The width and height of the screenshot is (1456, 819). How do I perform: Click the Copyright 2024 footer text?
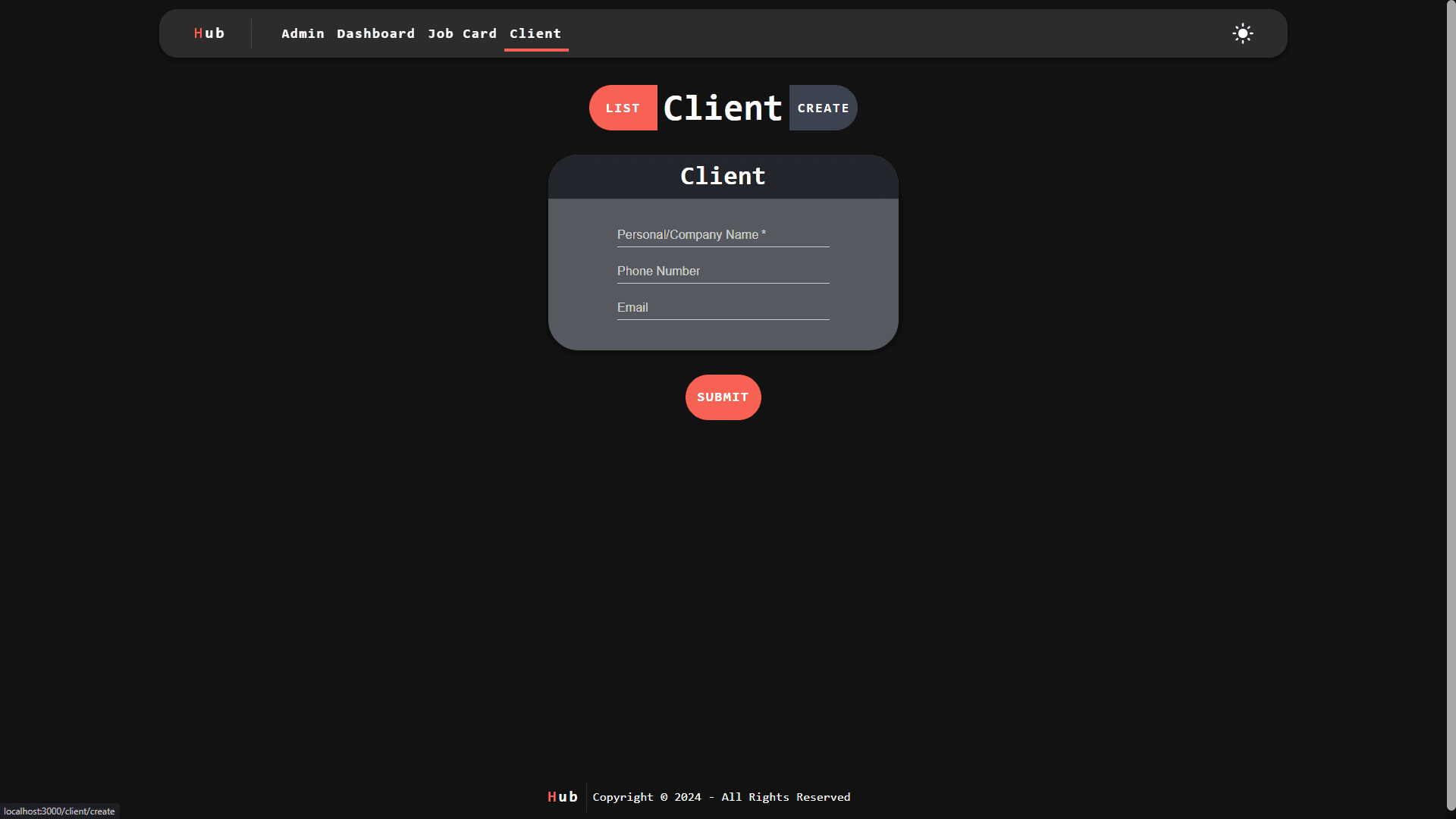point(720,796)
